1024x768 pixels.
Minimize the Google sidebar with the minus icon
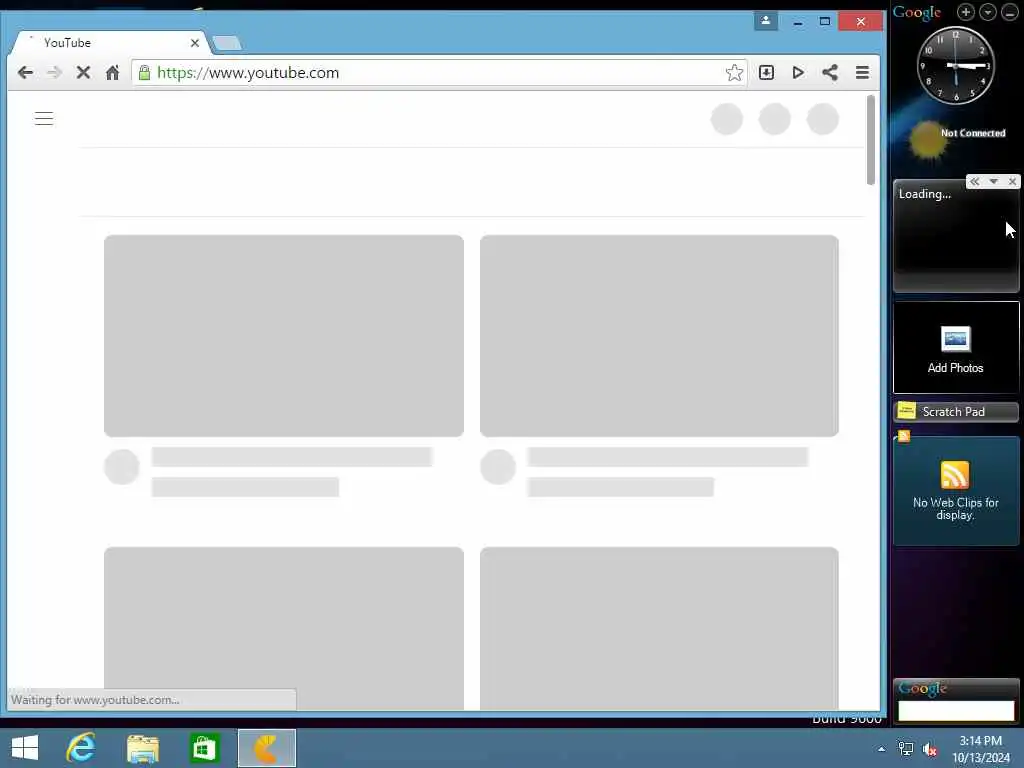(x=1009, y=12)
